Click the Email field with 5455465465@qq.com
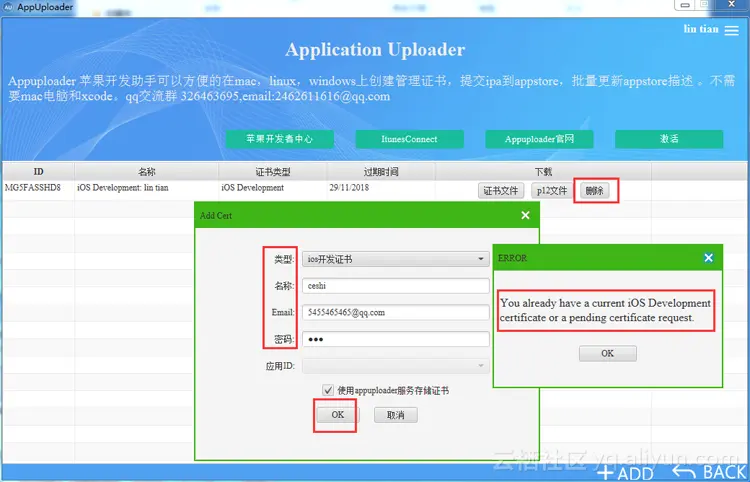Viewport: 750px width, 482px height. point(396,313)
